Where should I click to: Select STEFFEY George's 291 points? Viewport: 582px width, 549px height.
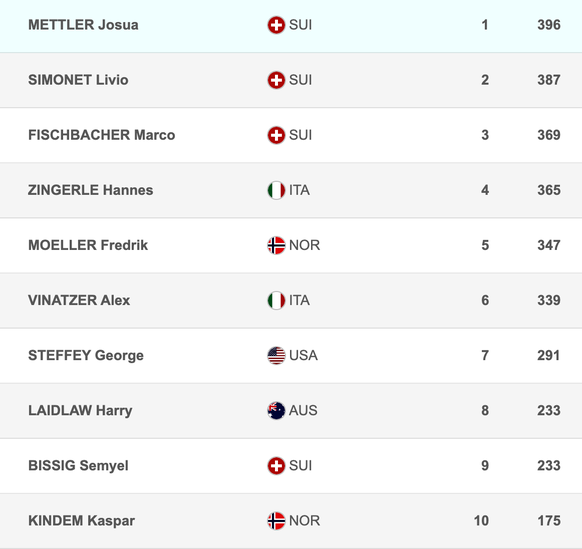click(549, 356)
